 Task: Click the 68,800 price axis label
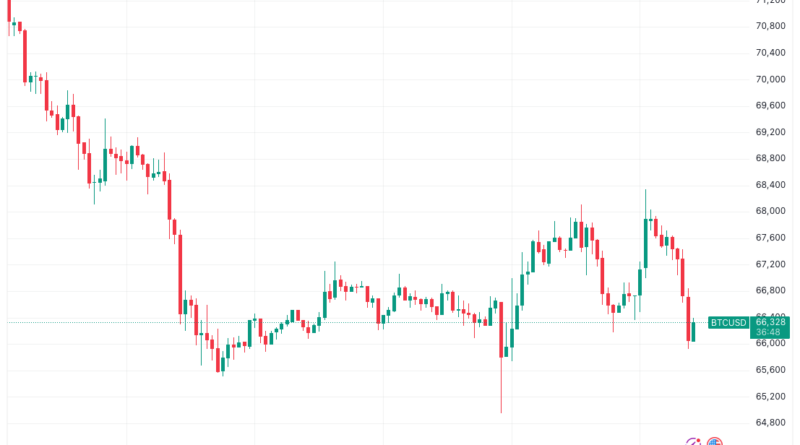pos(770,158)
